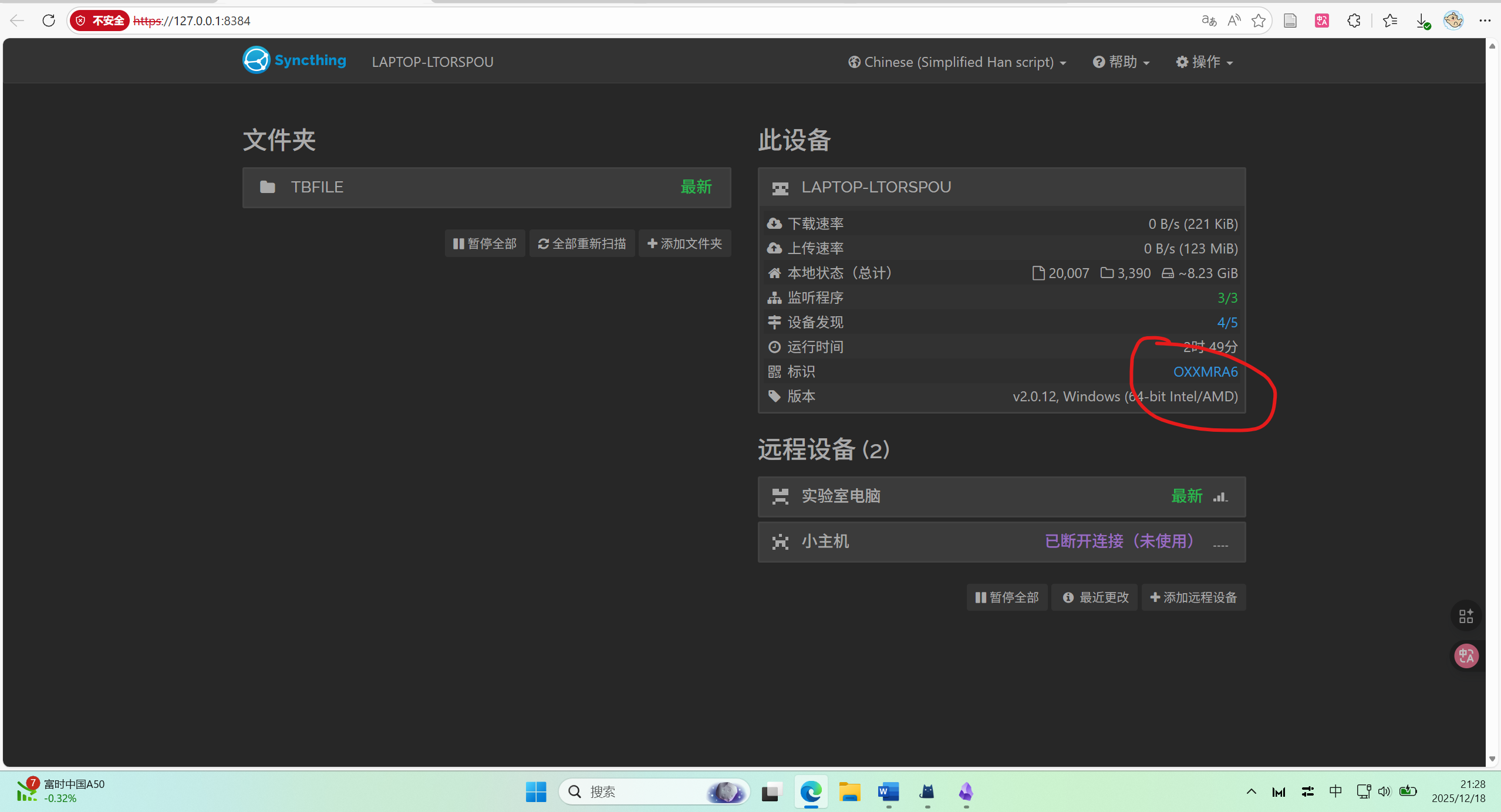Click the 实验室电脑 device identicon

(780, 496)
